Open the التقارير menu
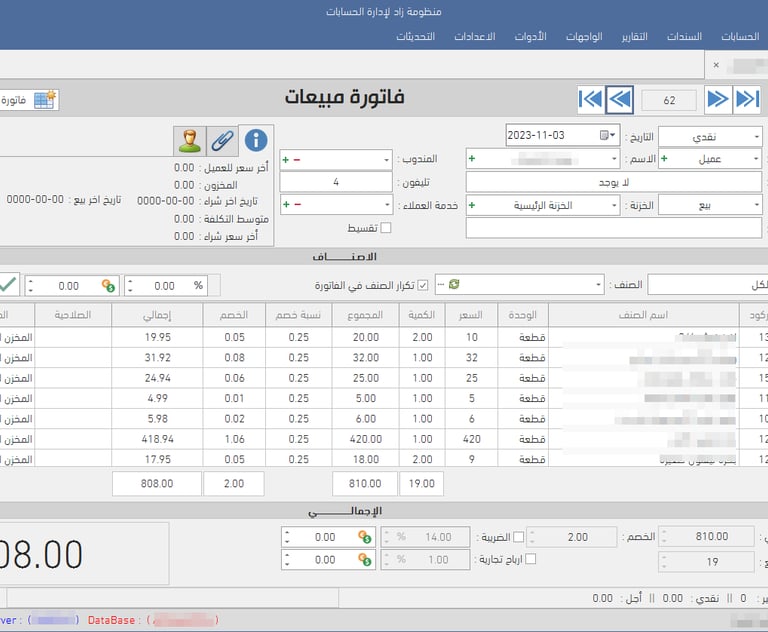Viewport: 768px width, 632px height. (634, 36)
